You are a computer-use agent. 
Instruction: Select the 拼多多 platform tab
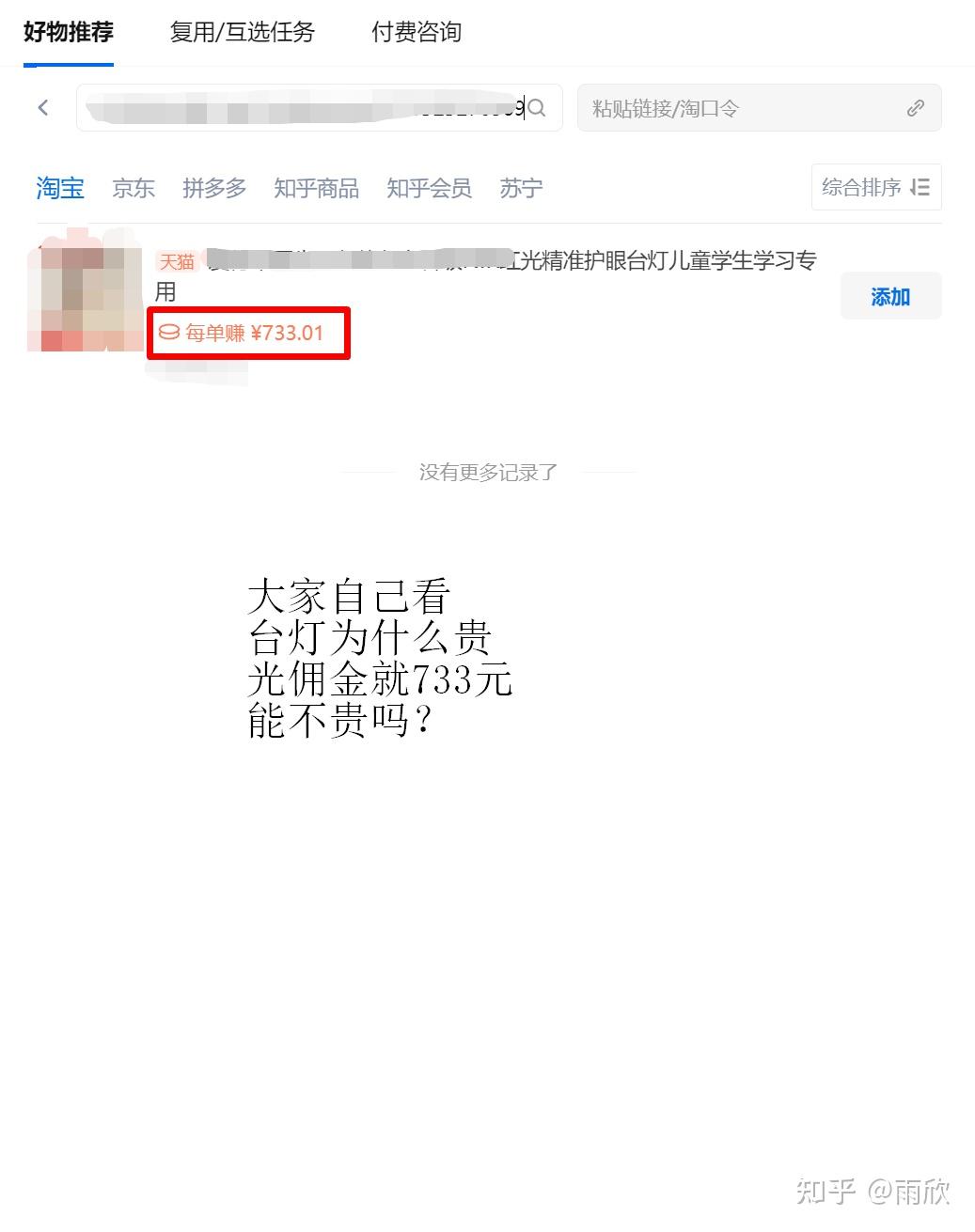pyautogui.click(x=214, y=188)
